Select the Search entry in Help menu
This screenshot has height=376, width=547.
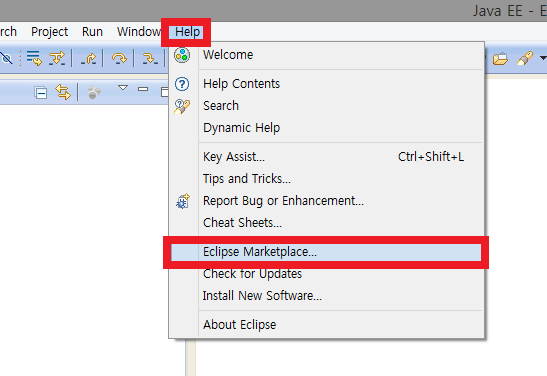pyautogui.click(x=327, y=106)
